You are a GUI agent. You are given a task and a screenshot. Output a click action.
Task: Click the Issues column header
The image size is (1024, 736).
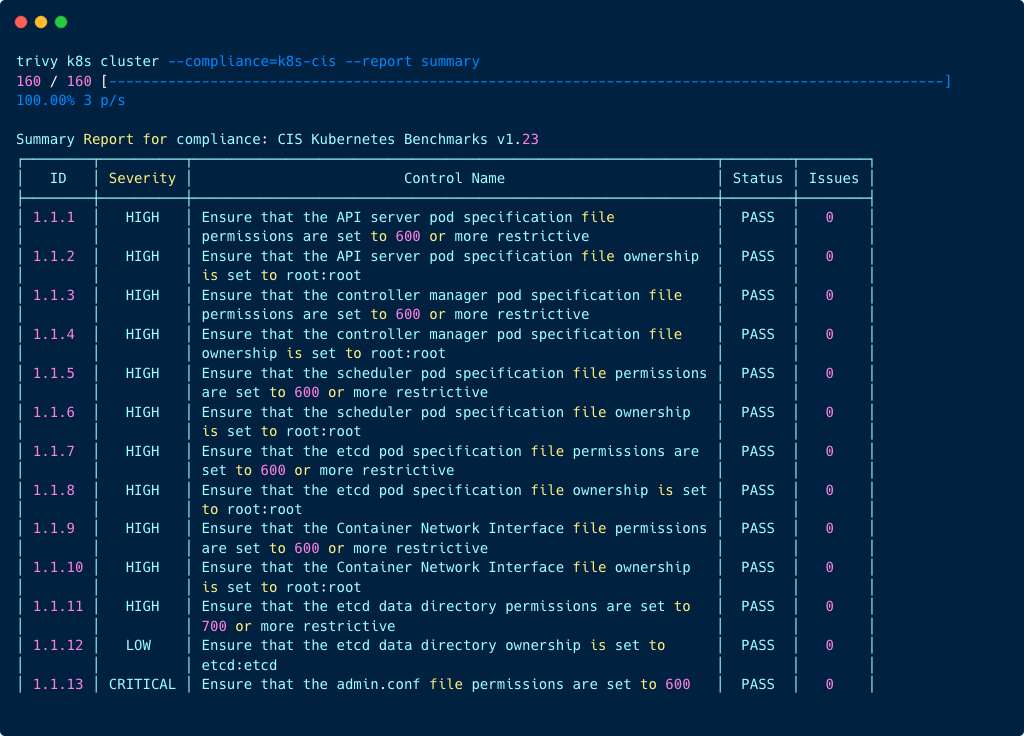(833, 178)
